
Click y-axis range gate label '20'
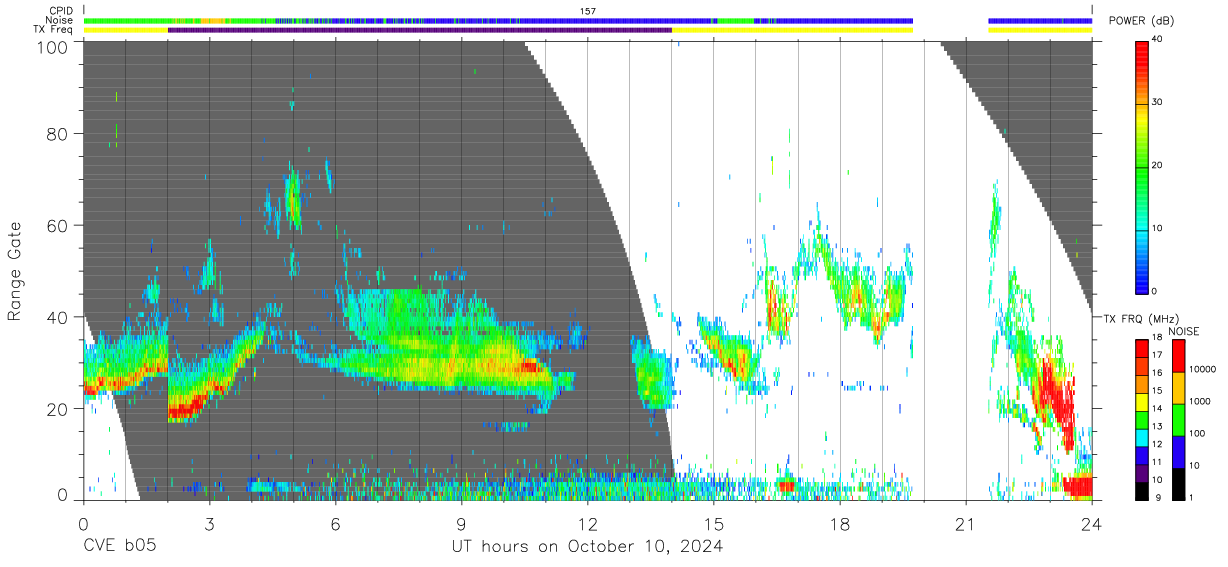pyautogui.click(x=58, y=409)
